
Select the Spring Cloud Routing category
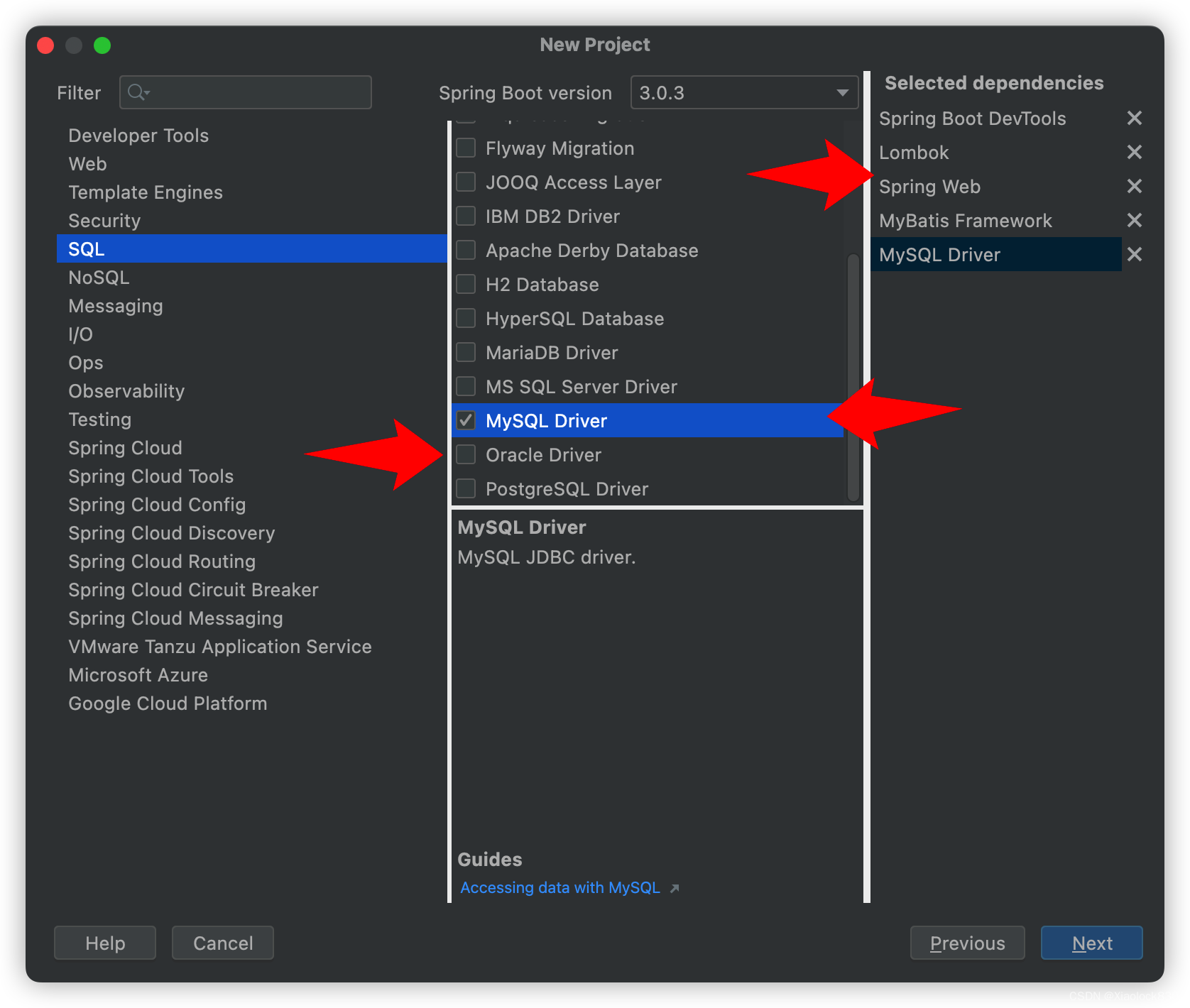[252, 561]
